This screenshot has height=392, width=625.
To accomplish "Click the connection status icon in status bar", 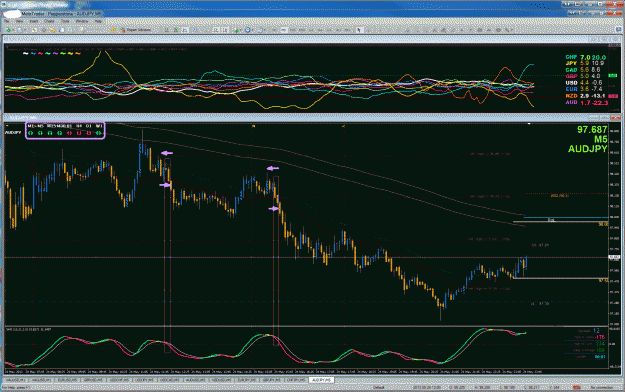I will [x=576, y=388].
